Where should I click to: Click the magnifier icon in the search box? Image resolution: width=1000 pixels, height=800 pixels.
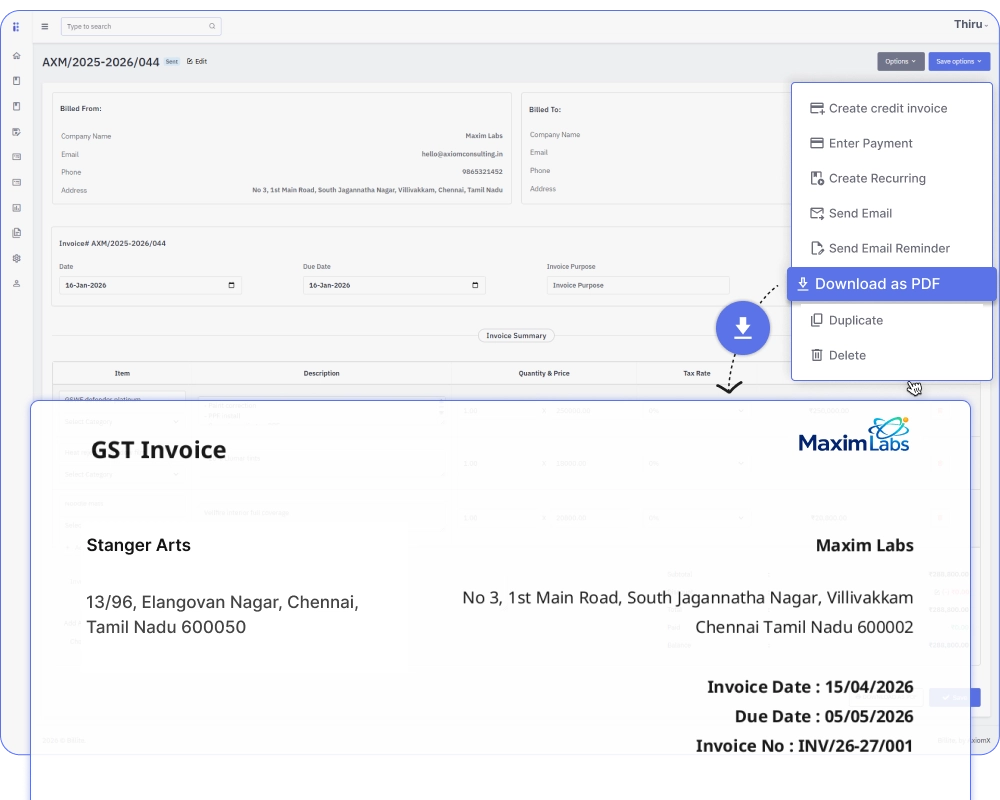point(212,26)
